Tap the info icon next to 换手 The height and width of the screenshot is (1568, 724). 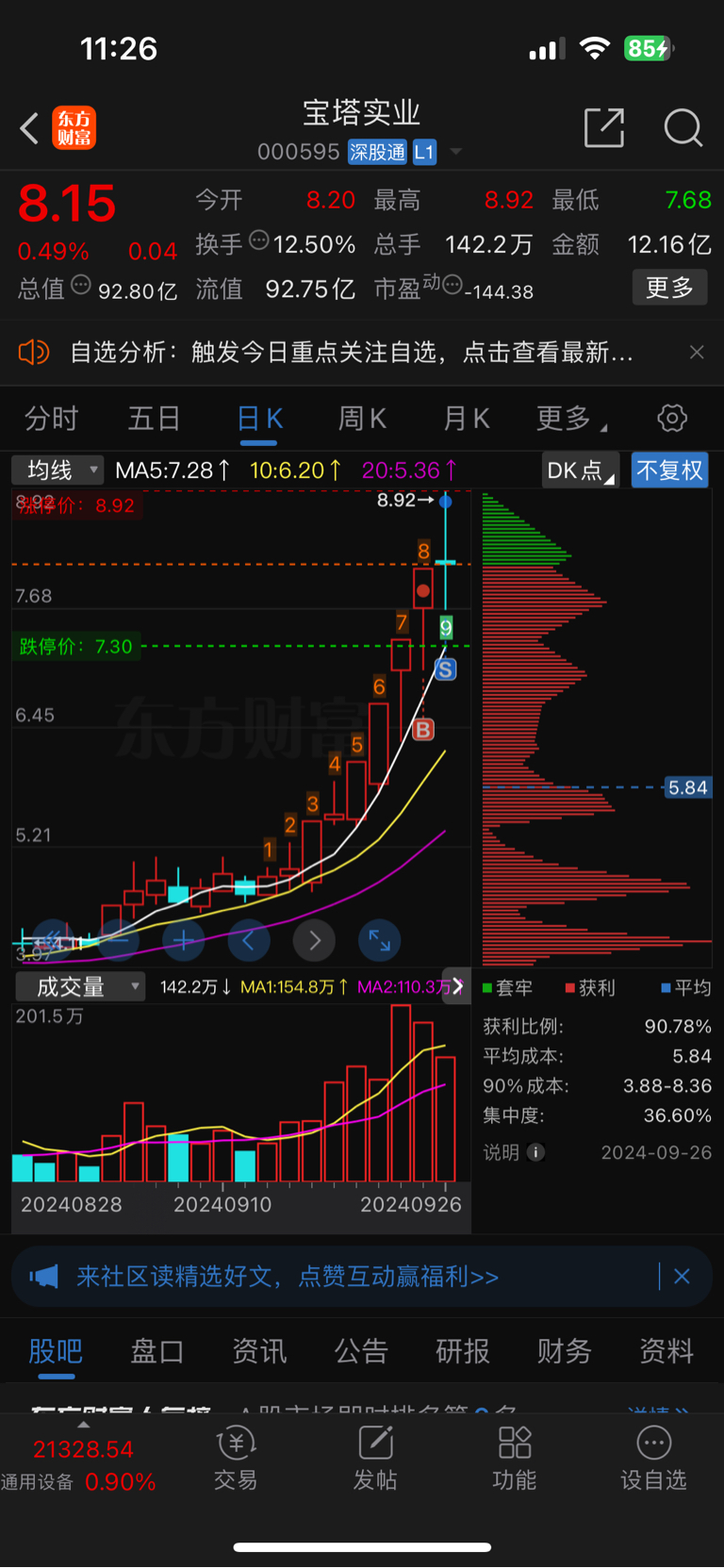(258, 240)
